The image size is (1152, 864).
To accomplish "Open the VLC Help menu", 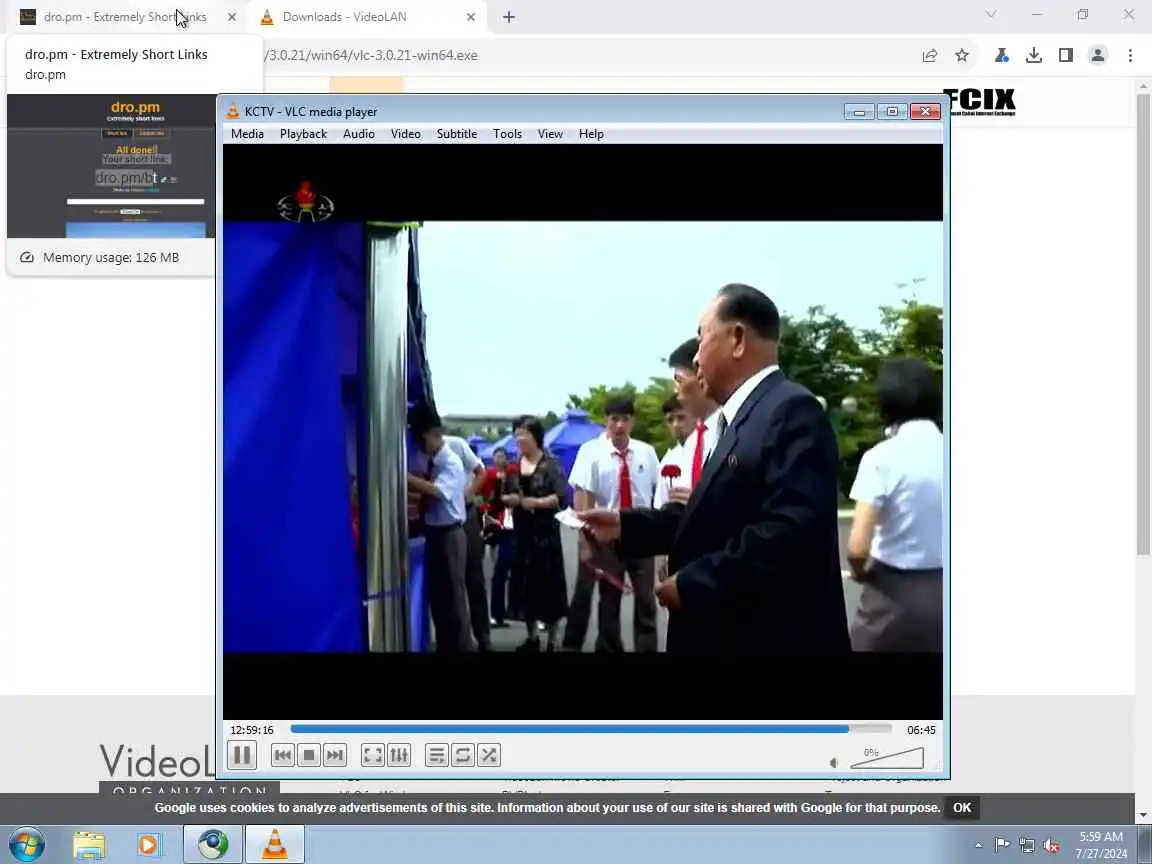I will 591,134.
